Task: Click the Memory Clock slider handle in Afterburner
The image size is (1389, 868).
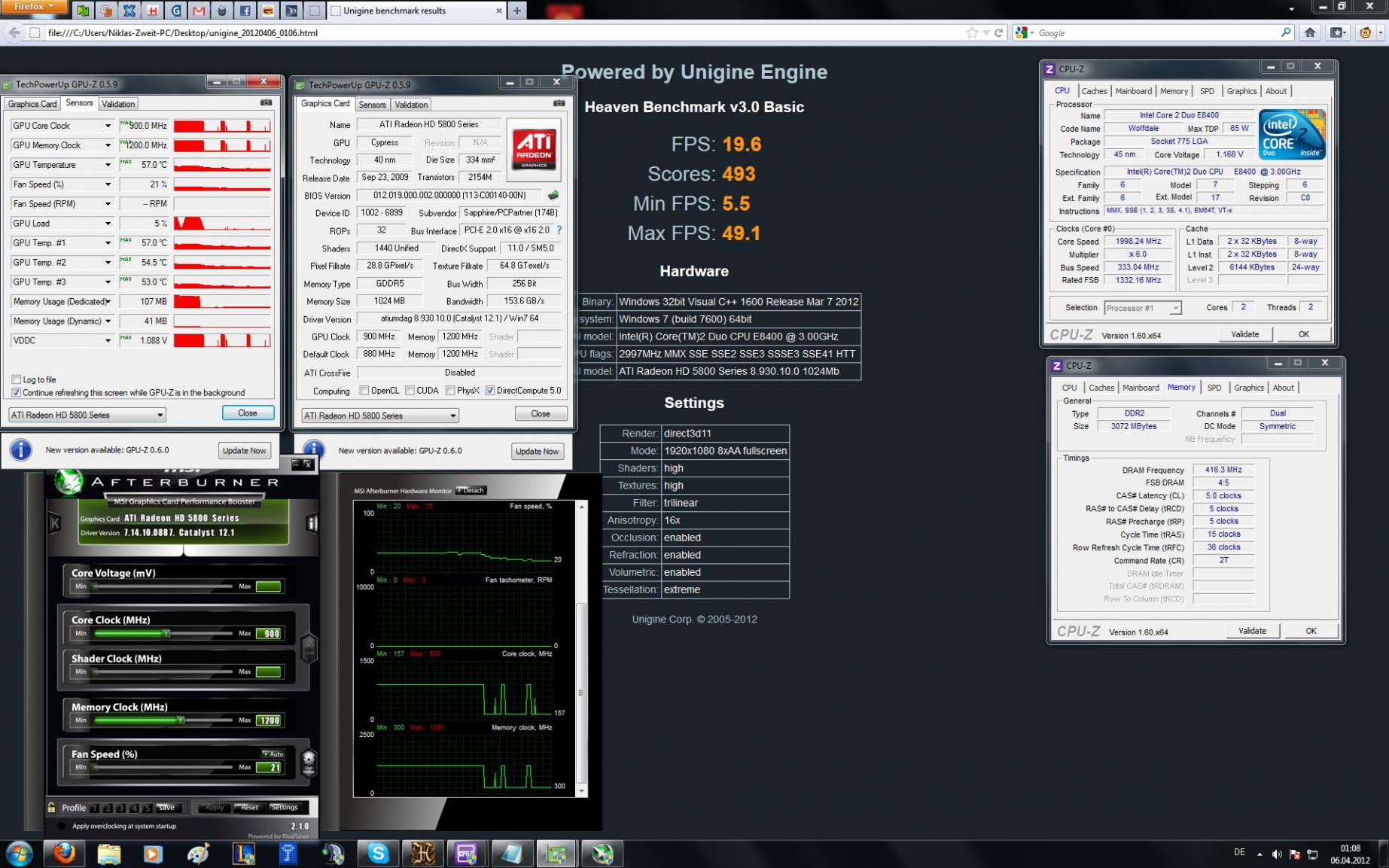Action: click(x=181, y=720)
